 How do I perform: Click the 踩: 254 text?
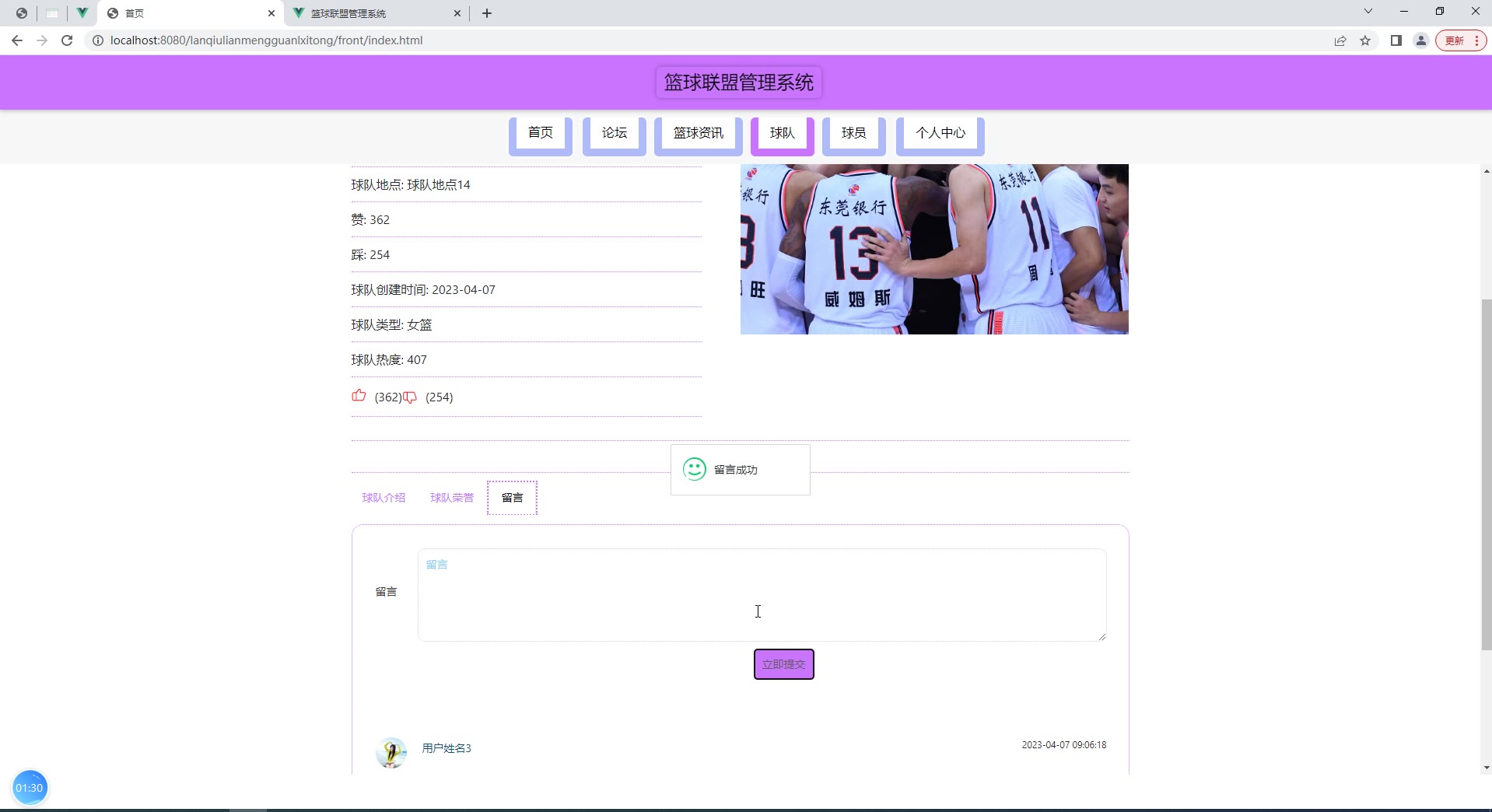tap(370, 254)
